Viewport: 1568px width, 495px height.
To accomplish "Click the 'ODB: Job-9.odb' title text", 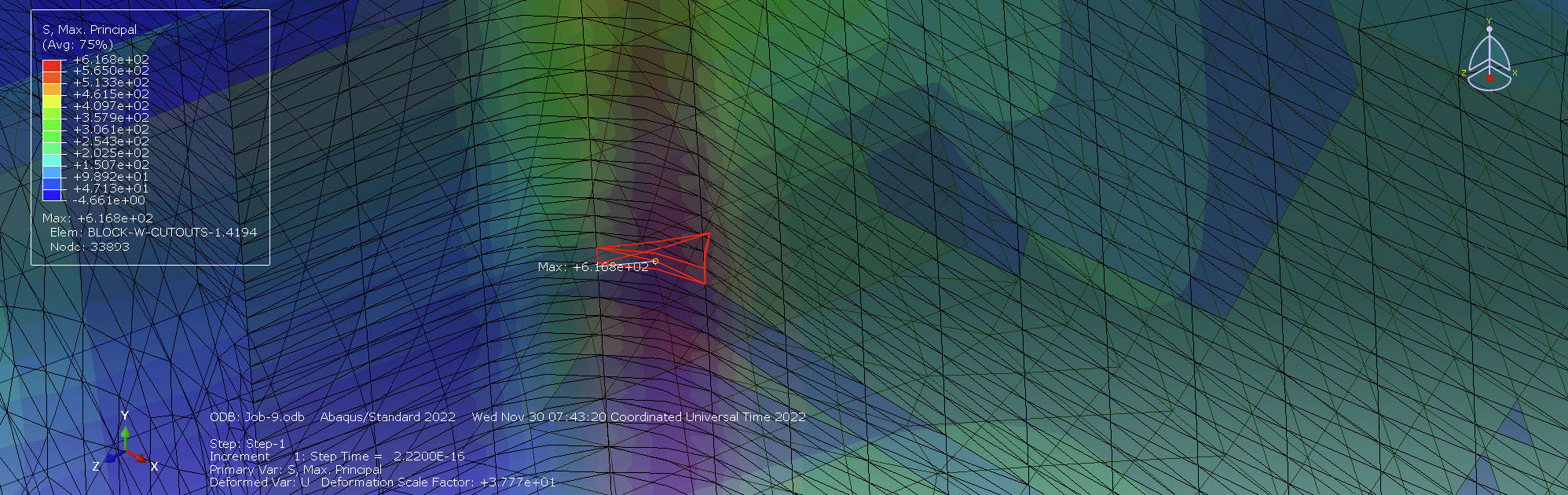I will [x=257, y=417].
